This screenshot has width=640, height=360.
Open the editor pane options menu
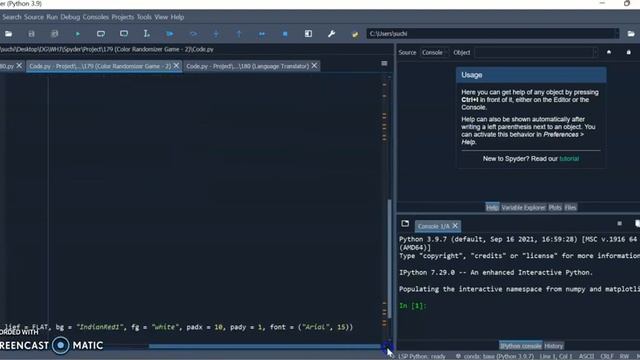[x=384, y=63]
